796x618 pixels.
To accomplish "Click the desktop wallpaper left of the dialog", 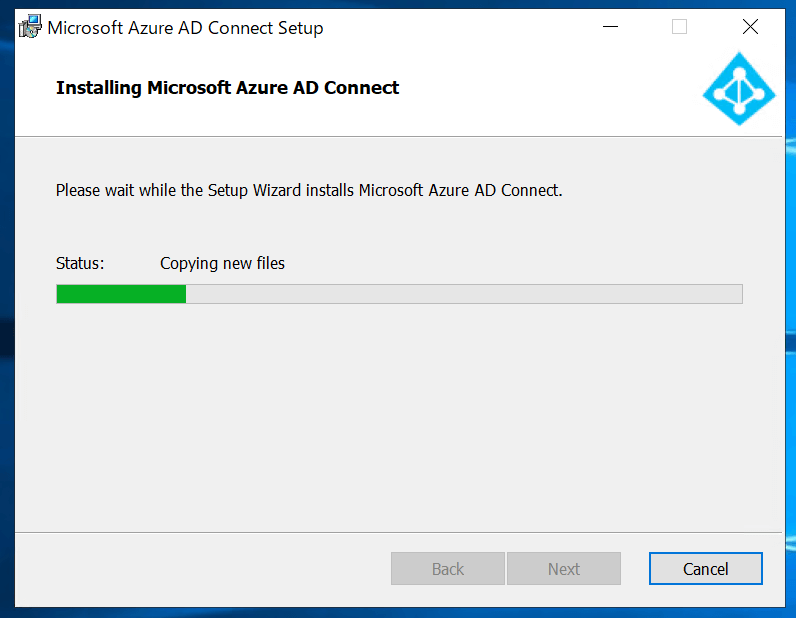I will (x=7, y=305).
